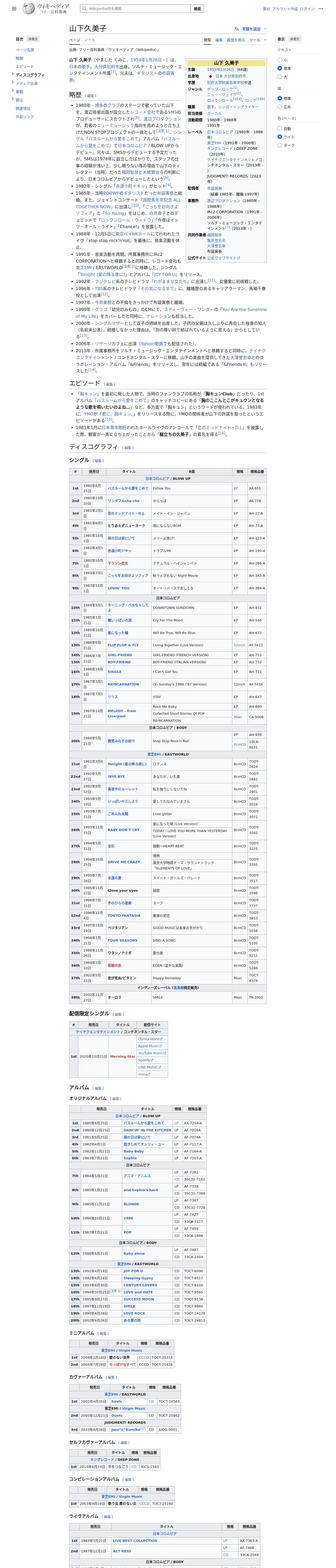Open the LOVIN' YOU single link
The width and height of the screenshot is (336, 1568).
(x=118, y=588)
